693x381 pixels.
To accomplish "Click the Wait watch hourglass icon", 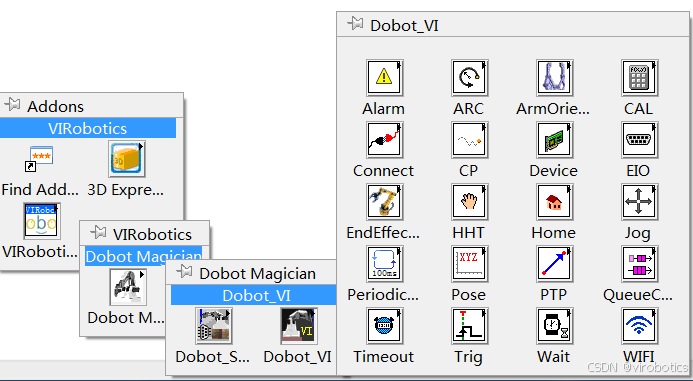I will [x=554, y=326].
